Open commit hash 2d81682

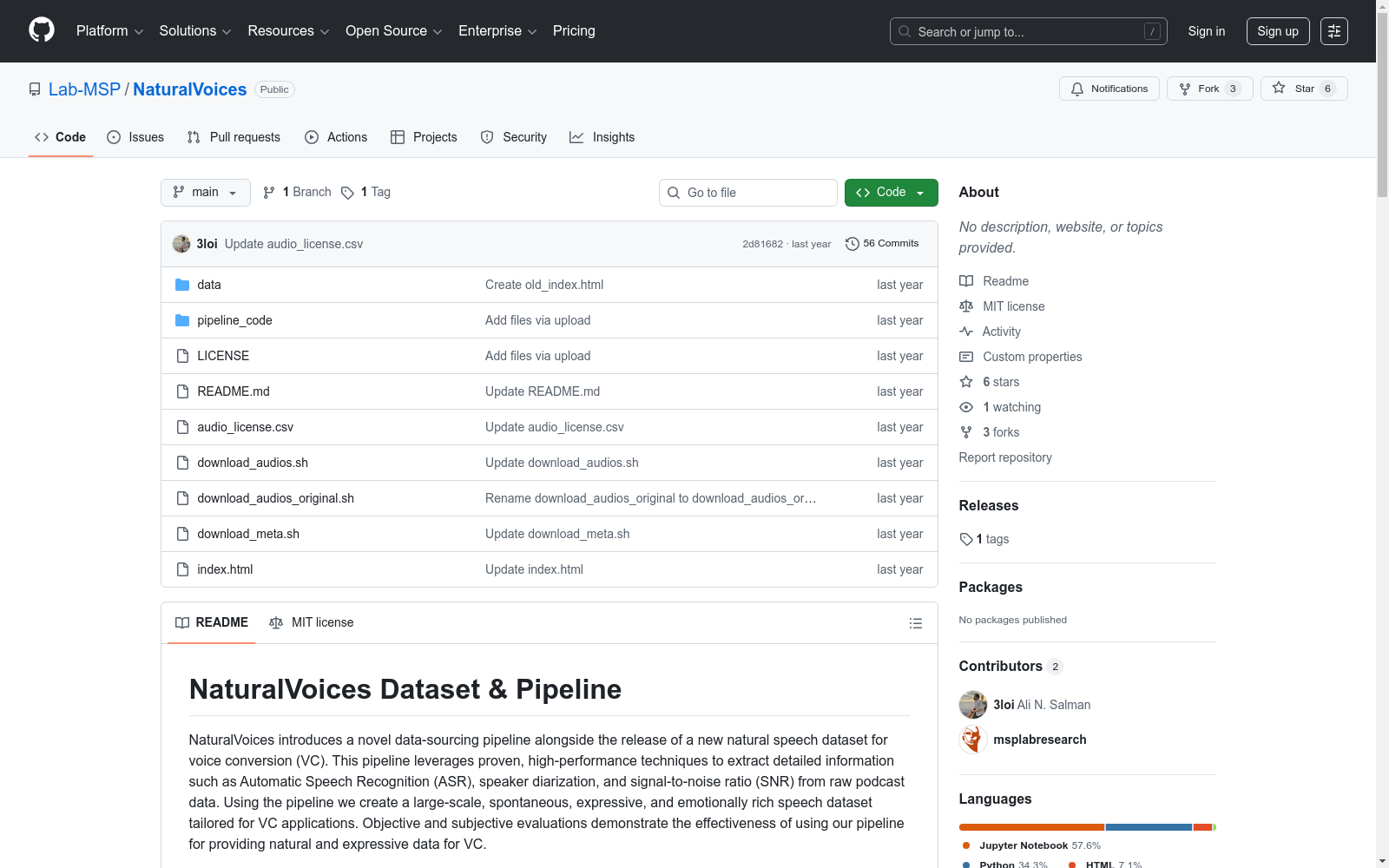(762, 244)
